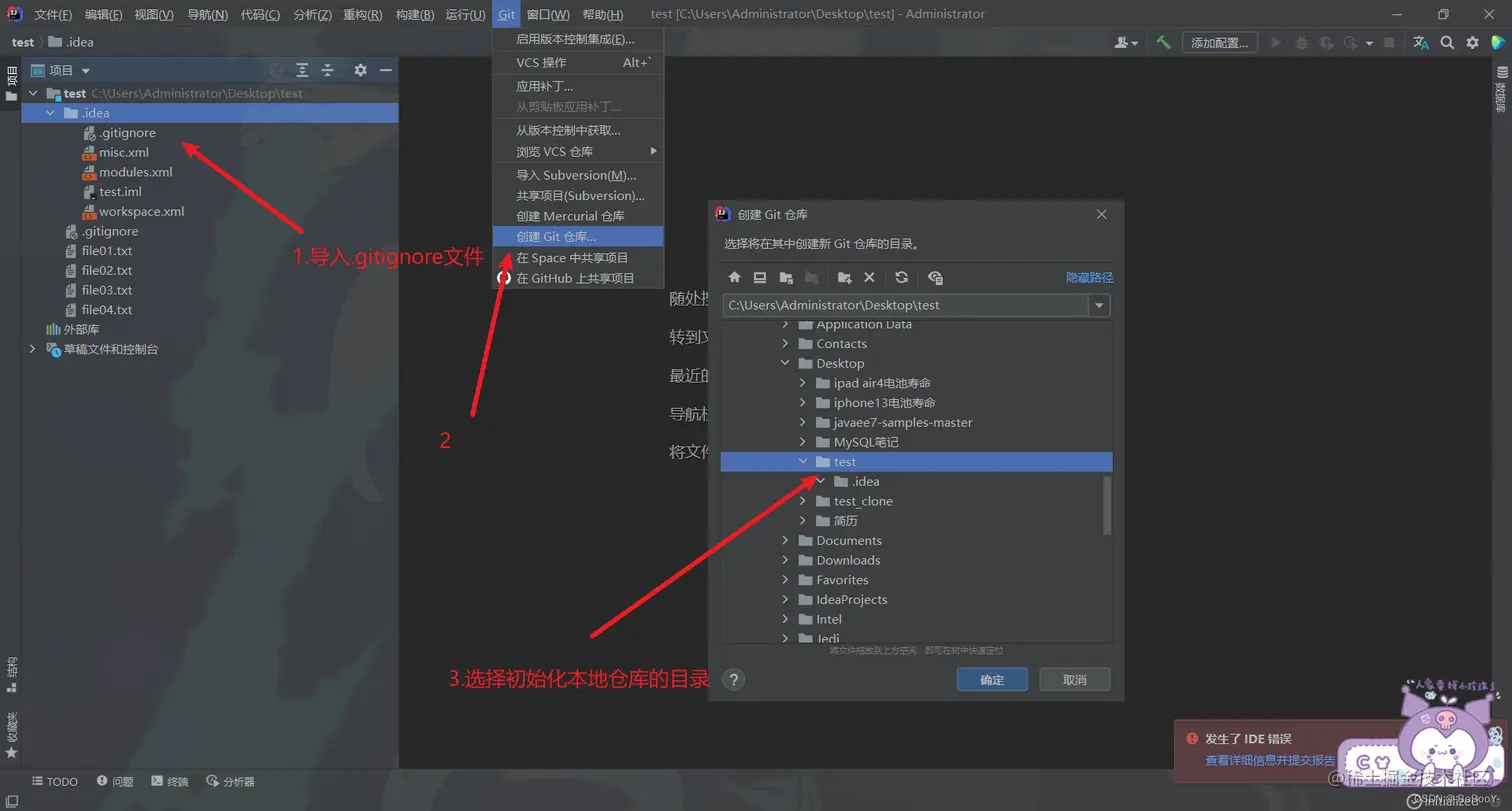Viewport: 1512px width, 811px height.
Task: Open the 文件(F) menu
Action: pyautogui.click(x=53, y=14)
